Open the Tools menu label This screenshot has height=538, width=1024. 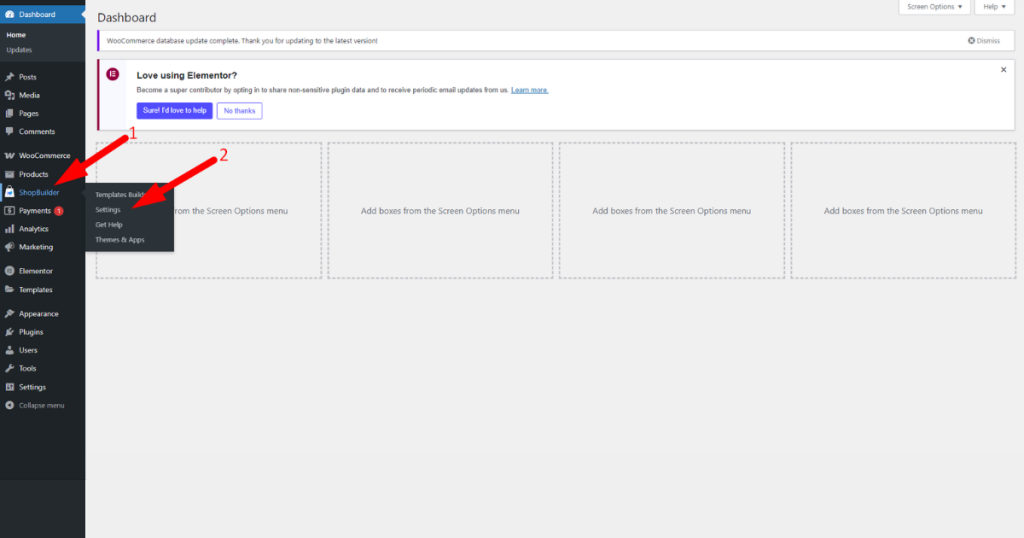point(27,368)
